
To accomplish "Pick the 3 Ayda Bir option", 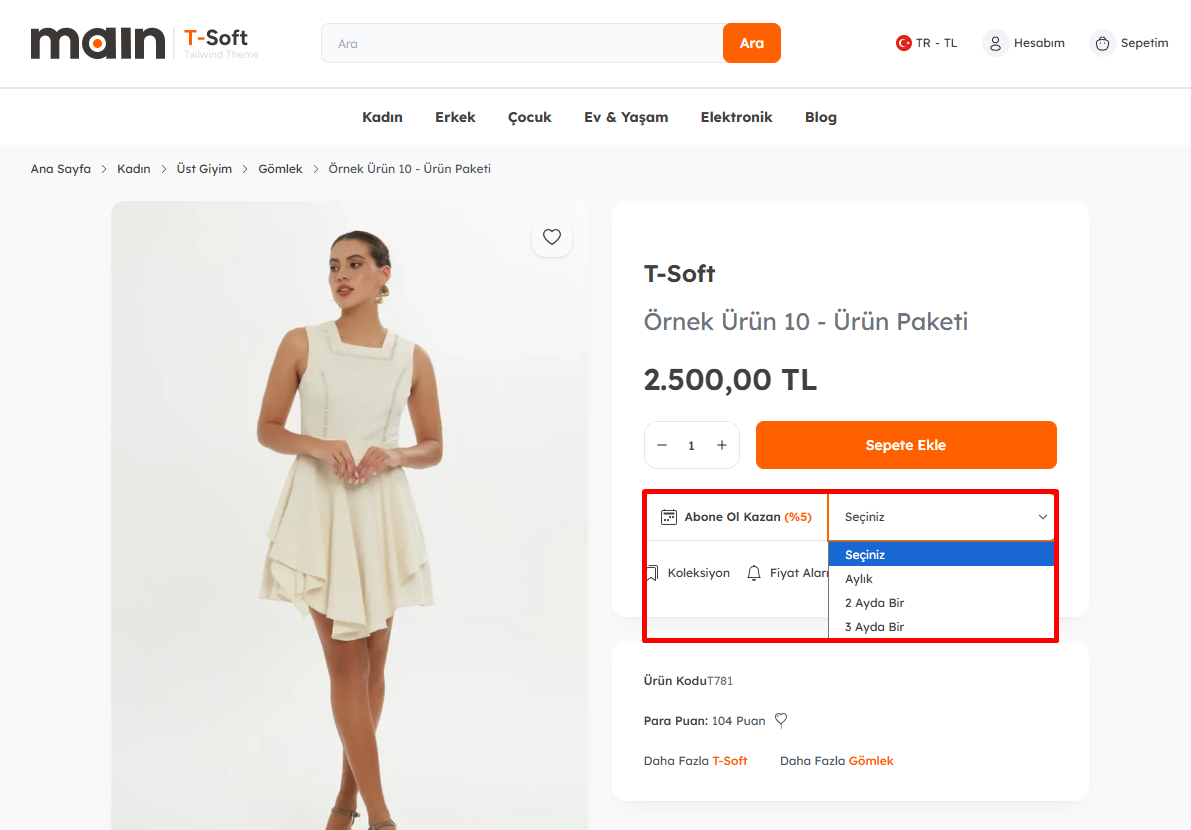I will point(874,627).
